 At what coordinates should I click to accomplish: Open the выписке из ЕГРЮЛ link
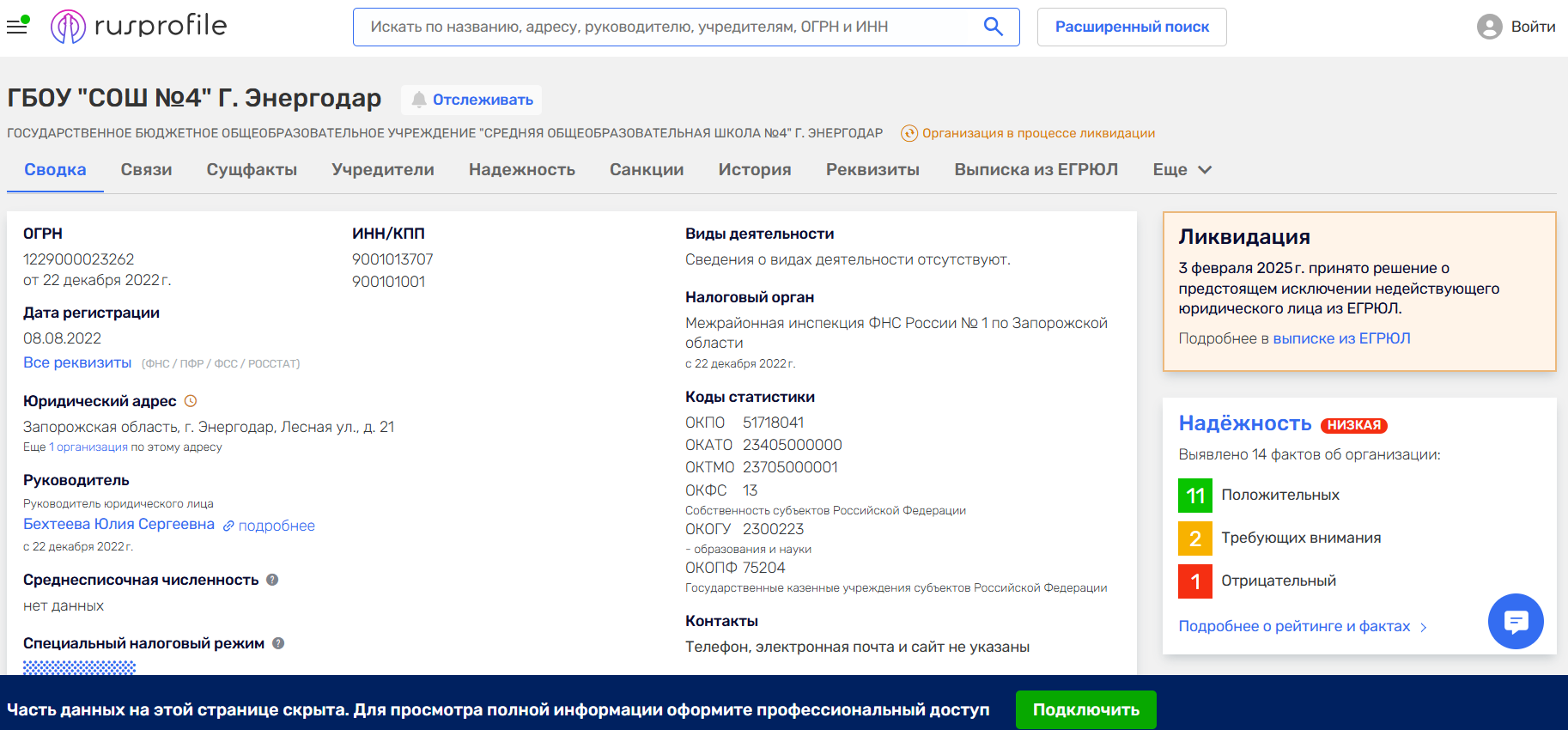coord(1341,338)
